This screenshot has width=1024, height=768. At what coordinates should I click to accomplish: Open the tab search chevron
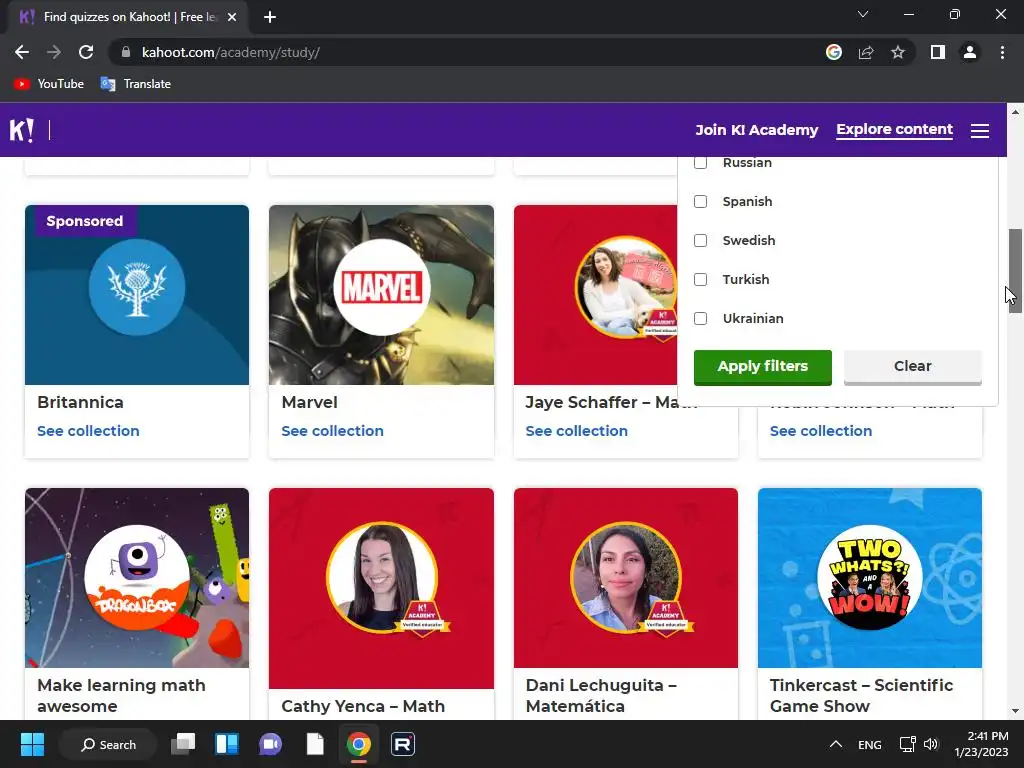[863, 14]
